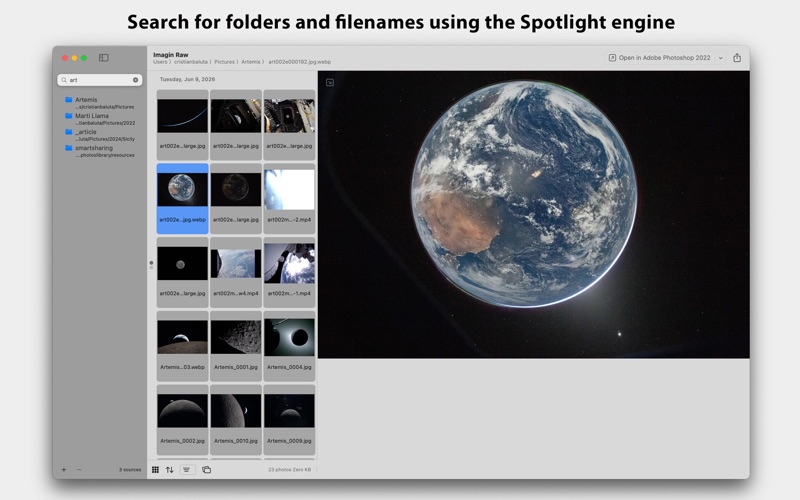Viewport: 800px width, 500px height.
Task: Click the preview corner expand icon
Action: tap(330, 82)
